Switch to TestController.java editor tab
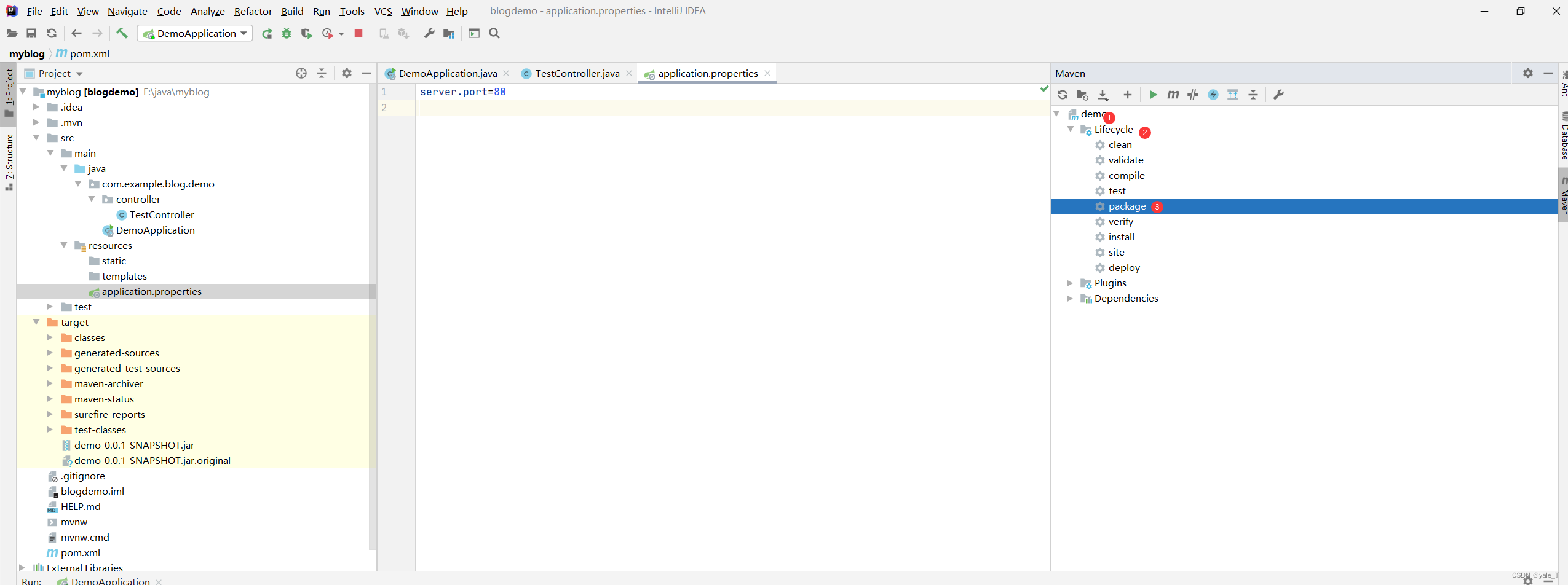The height and width of the screenshot is (585, 1568). tap(577, 73)
